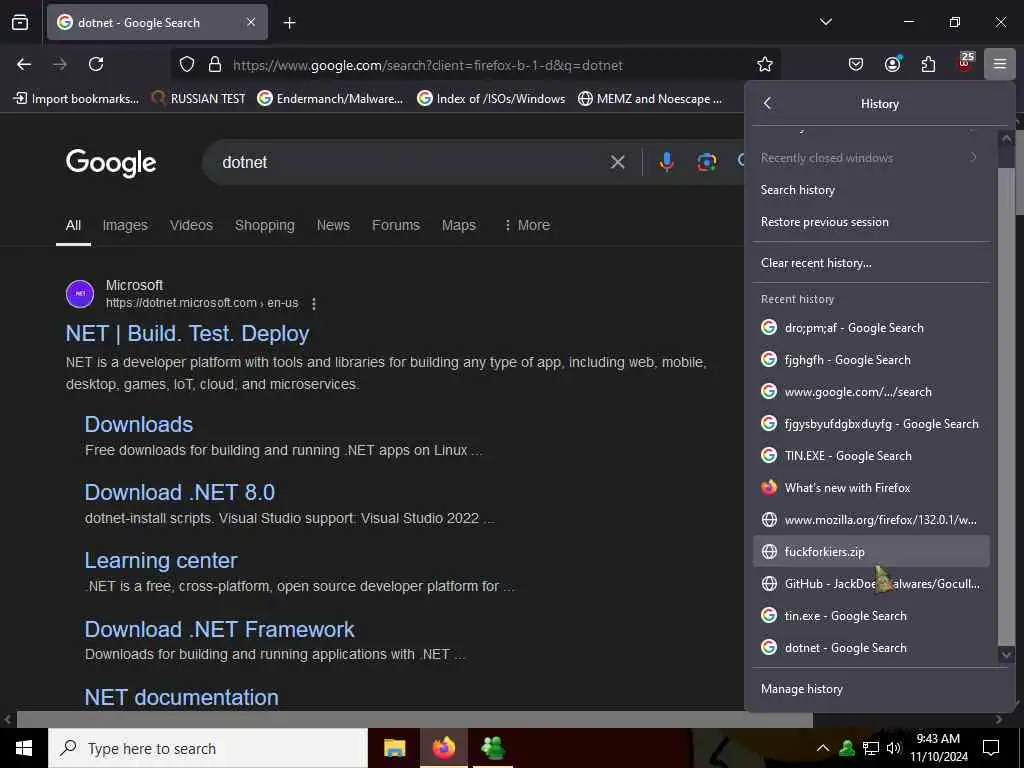Open GitHub JackDoe history entry
Image resolution: width=1024 pixels, height=768 pixels.
(871, 584)
